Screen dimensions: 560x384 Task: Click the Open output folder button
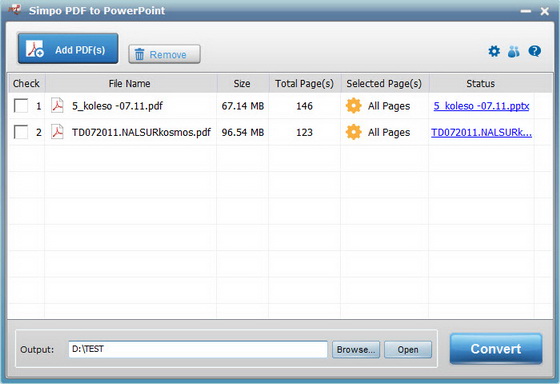[x=408, y=349]
